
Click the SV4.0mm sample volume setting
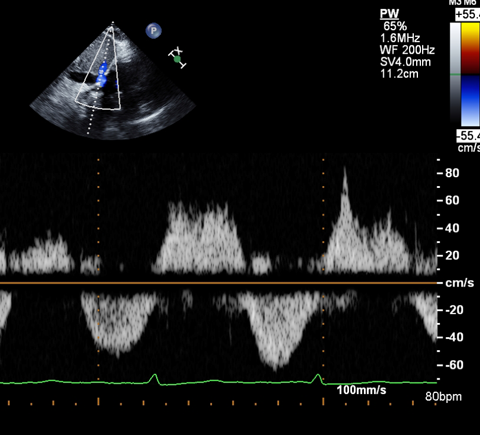click(x=405, y=62)
